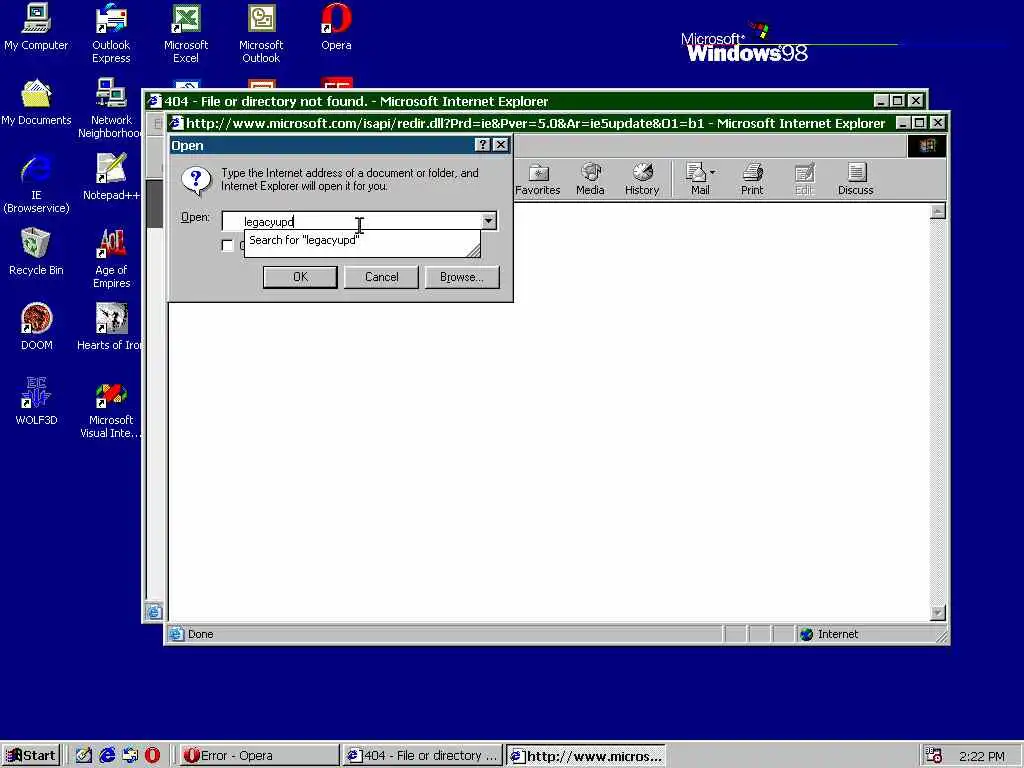Click the 404 window system menu icon

pyautogui.click(x=154, y=101)
